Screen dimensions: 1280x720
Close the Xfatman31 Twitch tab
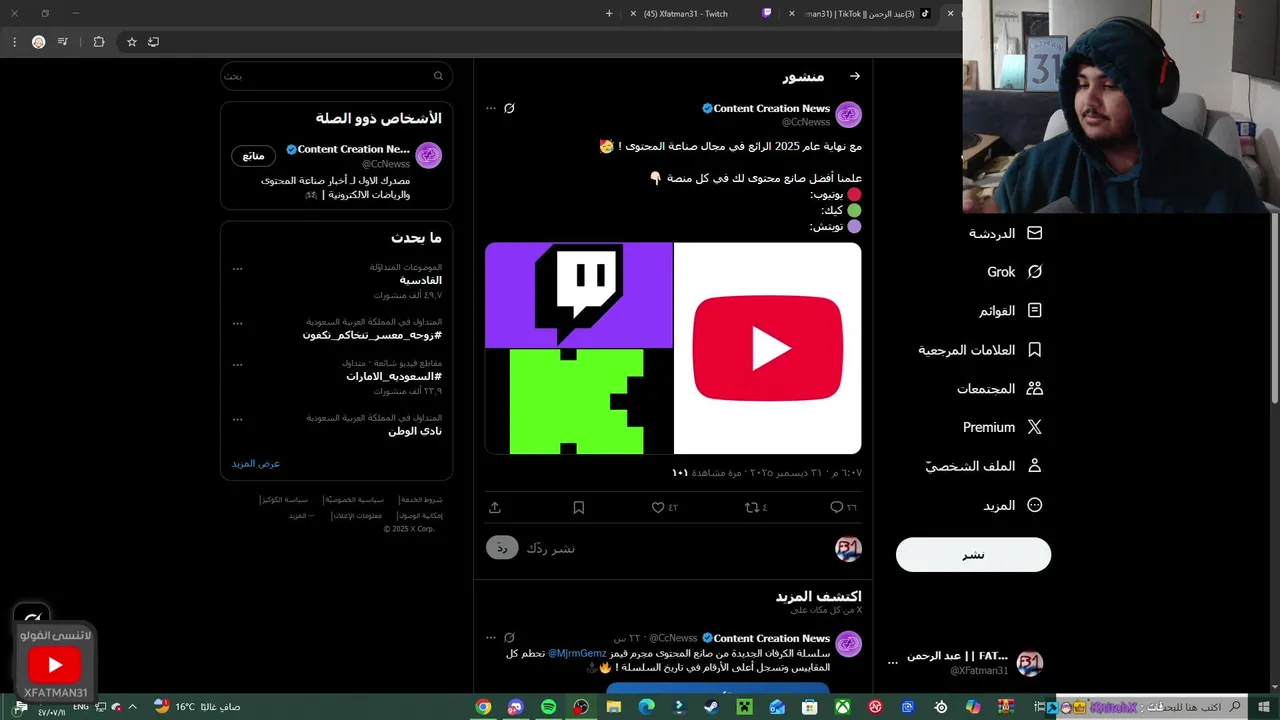point(632,14)
